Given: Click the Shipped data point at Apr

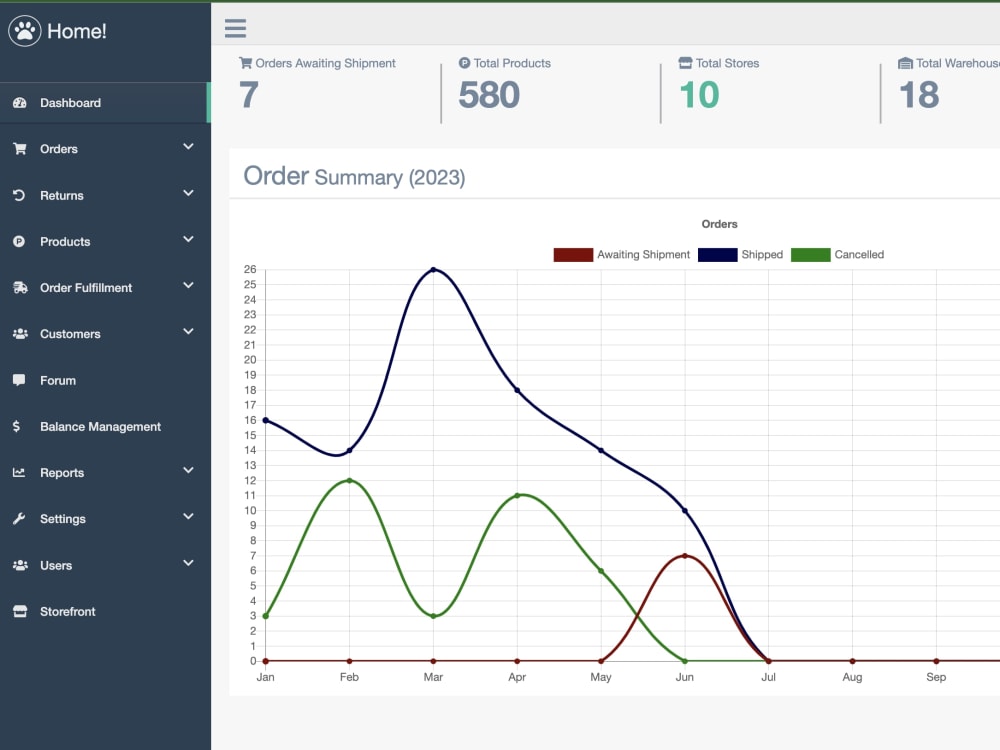Looking at the screenshot, I should pyautogui.click(x=517, y=390).
